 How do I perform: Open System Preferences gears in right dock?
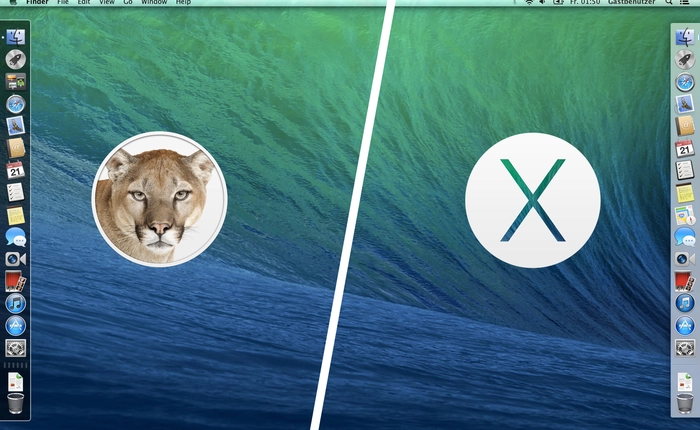coord(685,347)
